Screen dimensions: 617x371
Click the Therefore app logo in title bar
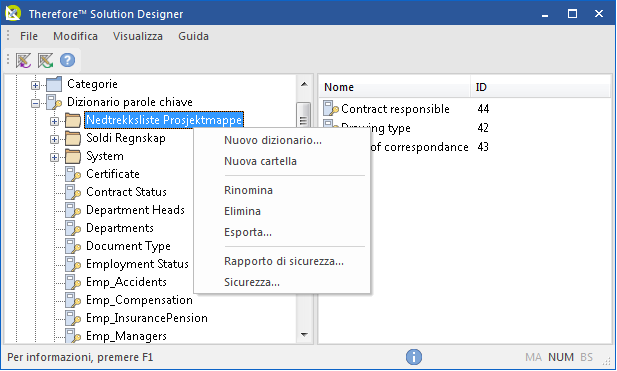[x=13, y=13]
